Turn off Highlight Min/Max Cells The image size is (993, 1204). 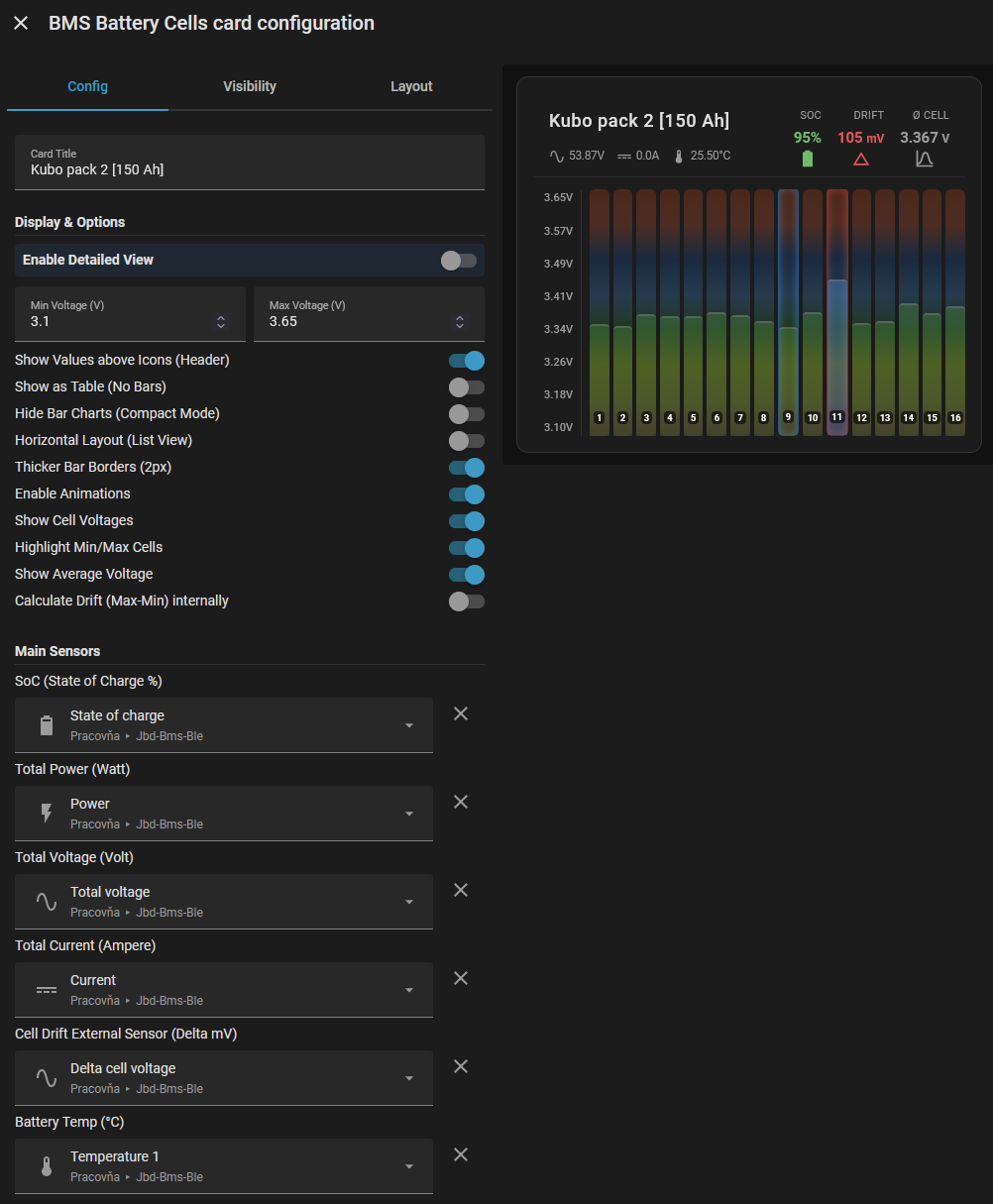click(x=467, y=548)
